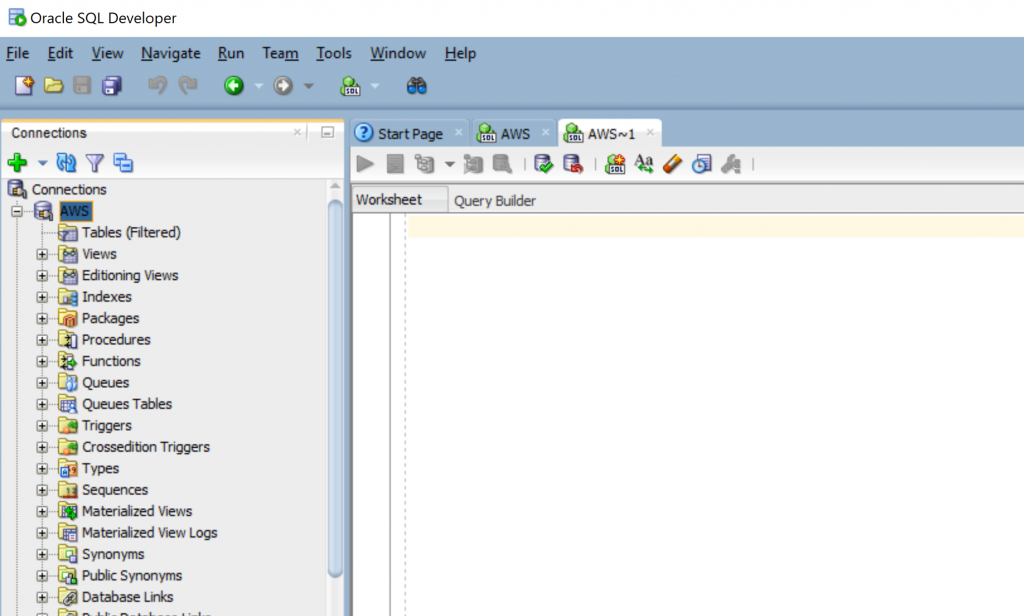Screen dimensions: 1024x616
Task: Expand the Functions node
Action: (x=42, y=361)
